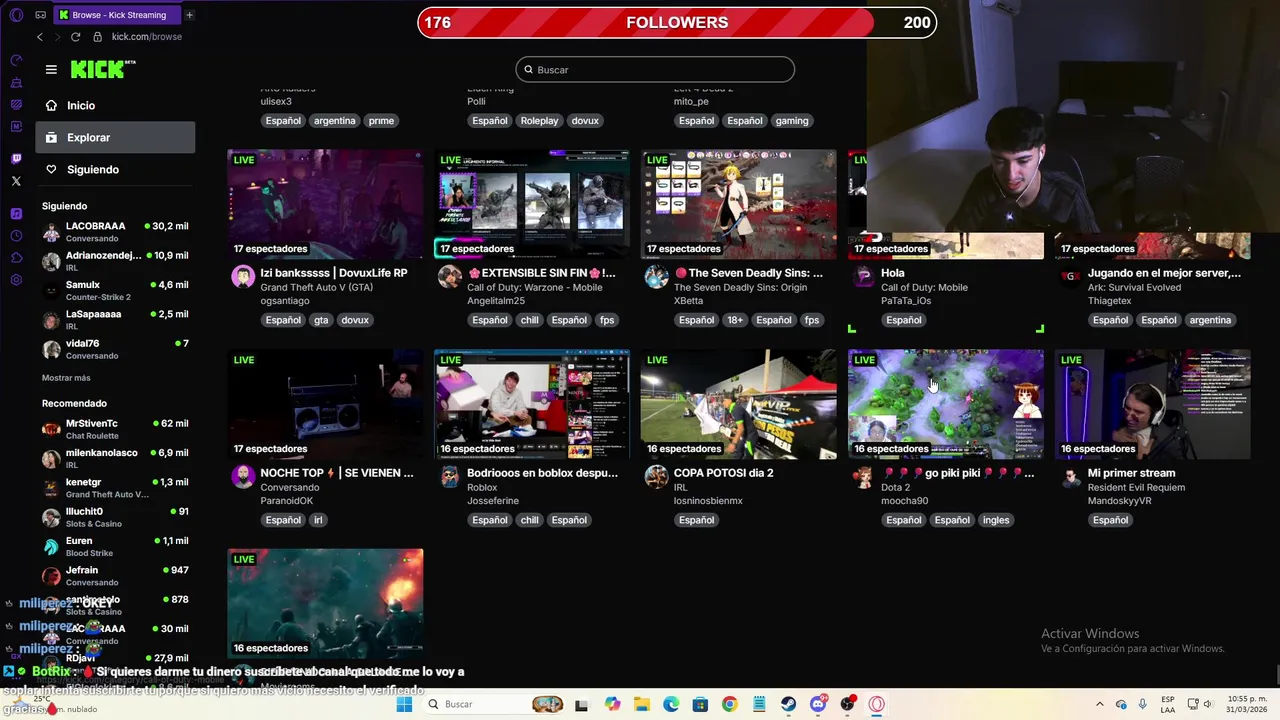The height and width of the screenshot is (720, 1280).
Task: Click the Windows taskbar Buscar search box
Action: point(495,704)
